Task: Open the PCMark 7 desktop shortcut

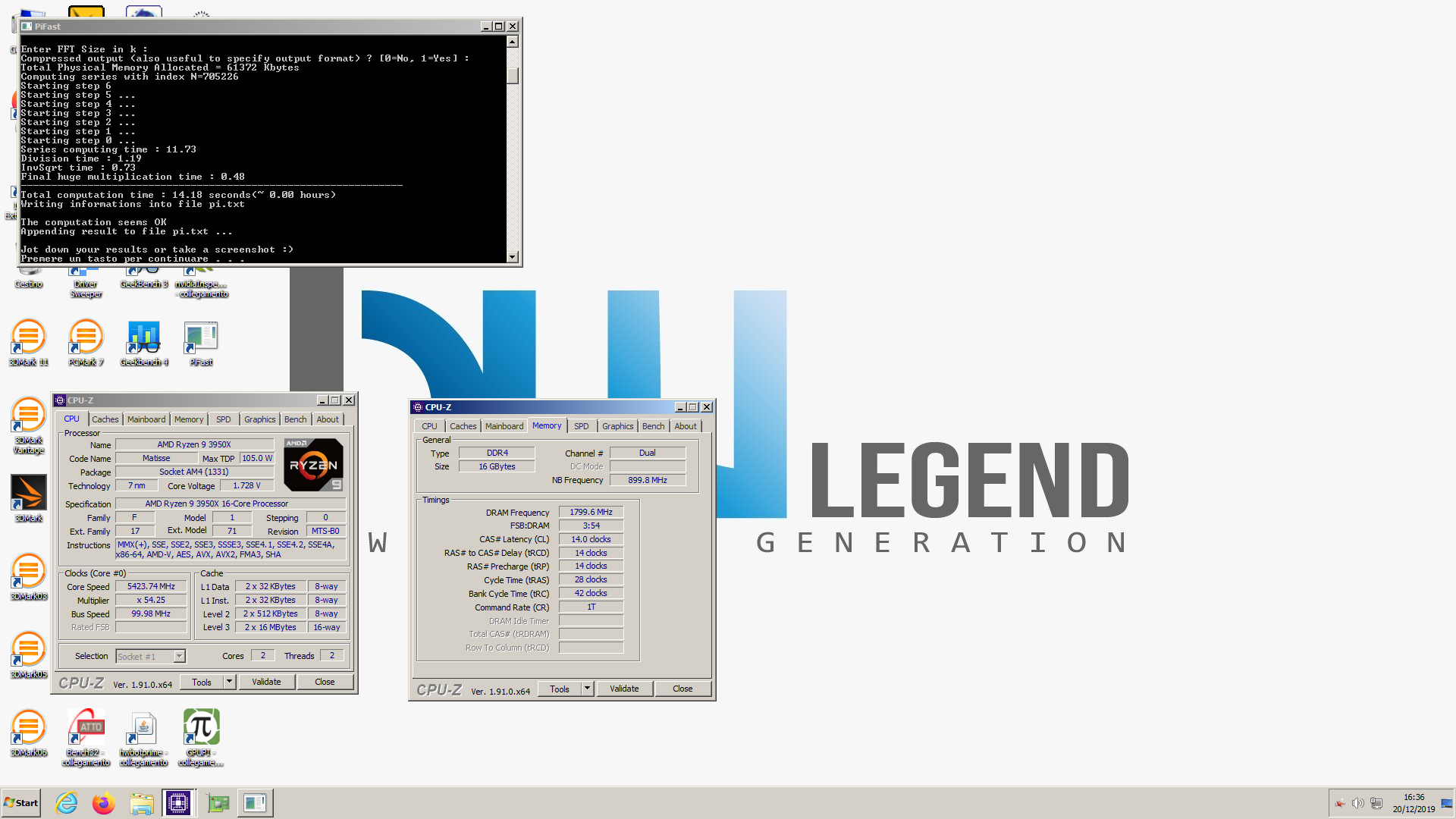Action: pyautogui.click(x=86, y=343)
